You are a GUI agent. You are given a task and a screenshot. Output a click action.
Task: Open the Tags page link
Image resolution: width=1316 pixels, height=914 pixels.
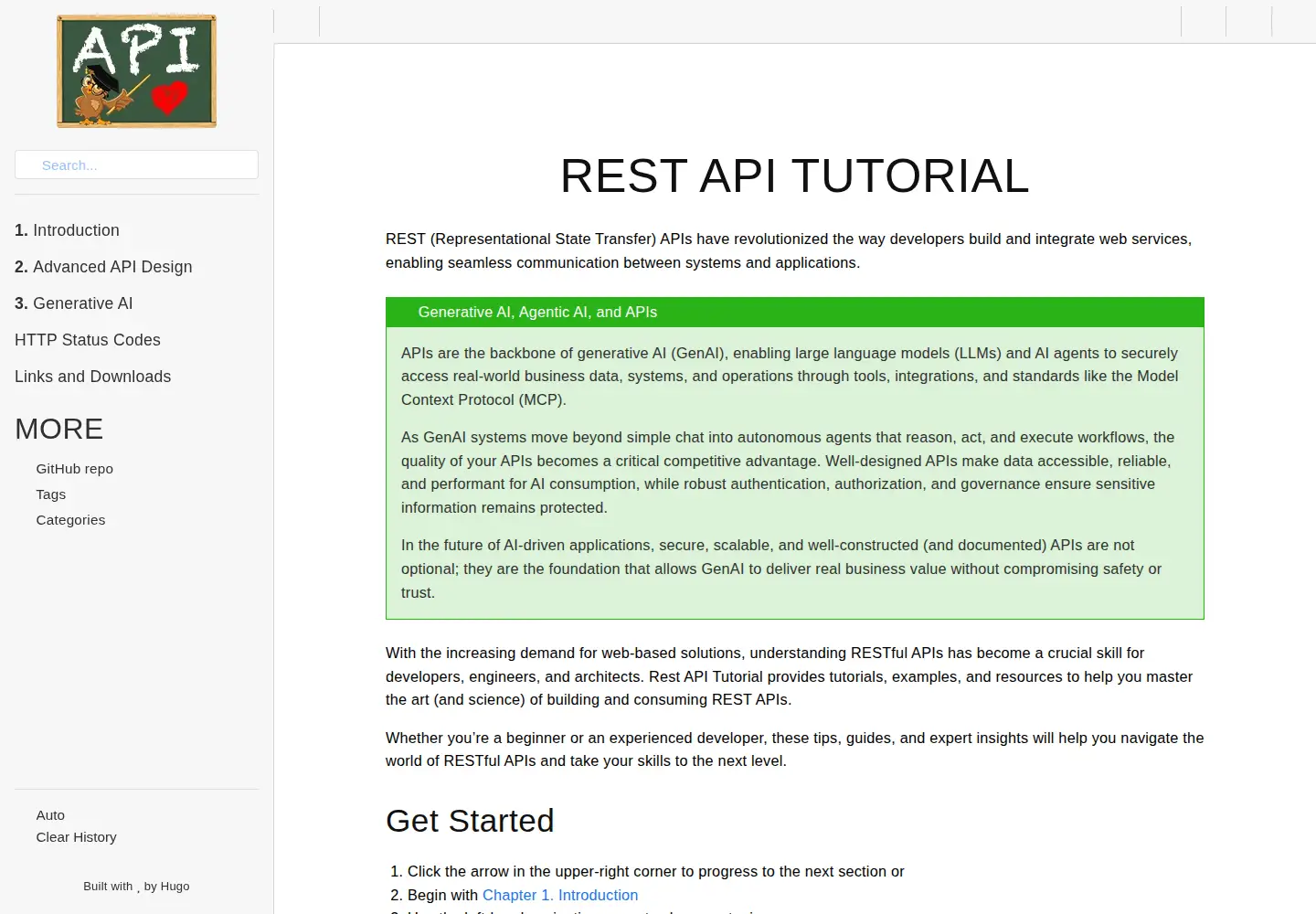50,494
